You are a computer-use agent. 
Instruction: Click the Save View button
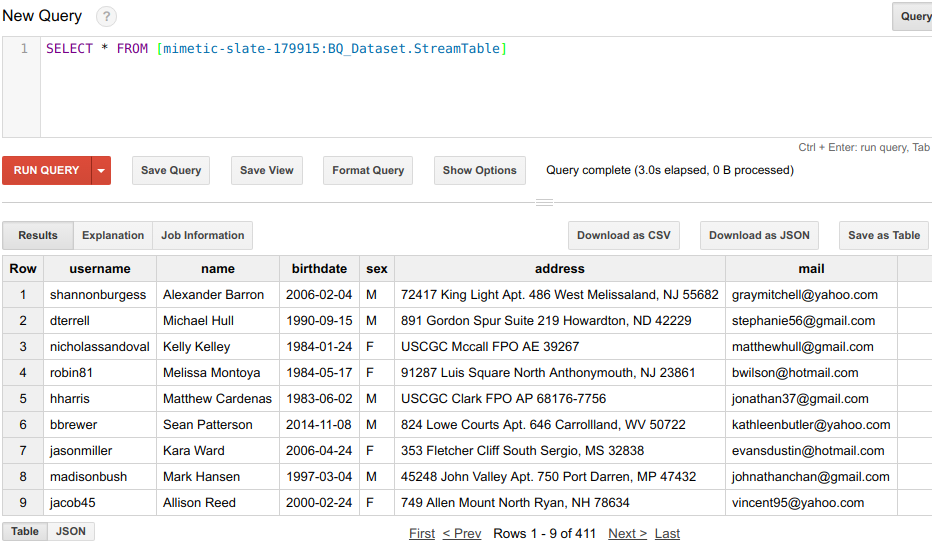[x=267, y=171]
